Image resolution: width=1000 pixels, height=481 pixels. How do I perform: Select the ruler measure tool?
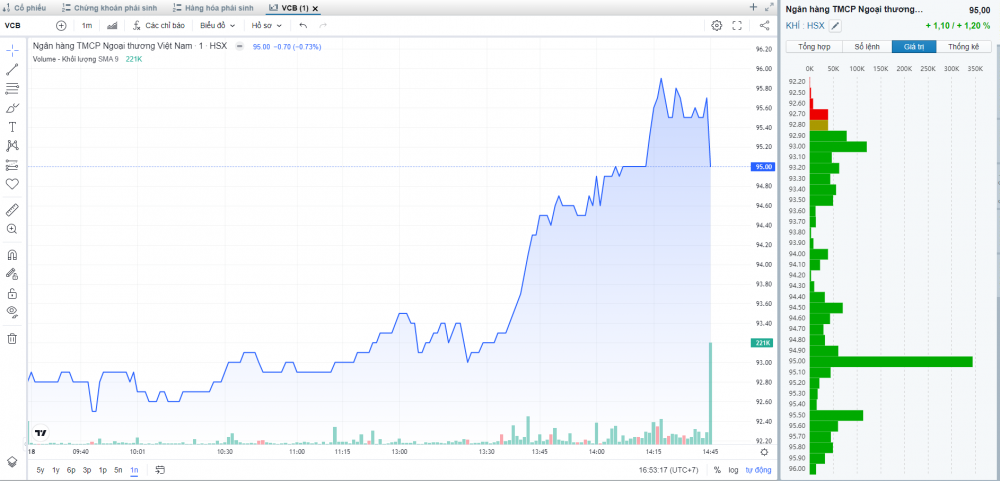(x=12, y=209)
